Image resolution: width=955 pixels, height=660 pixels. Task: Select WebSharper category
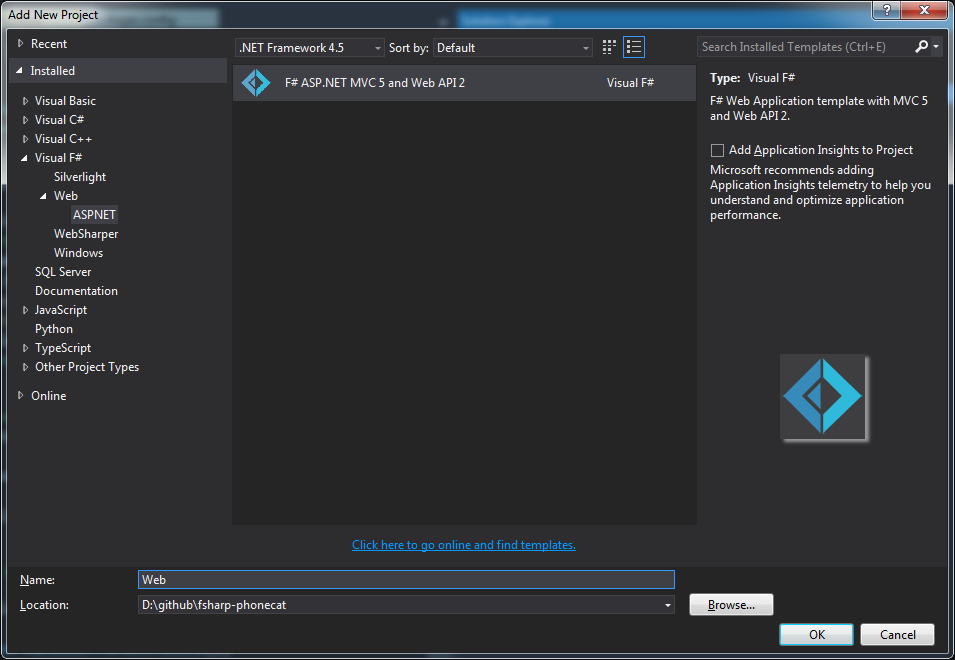[86, 234]
